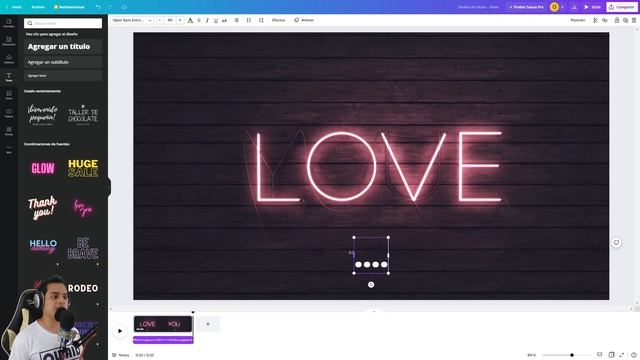Choose the BE BRAVE font combination

[x=83, y=248]
